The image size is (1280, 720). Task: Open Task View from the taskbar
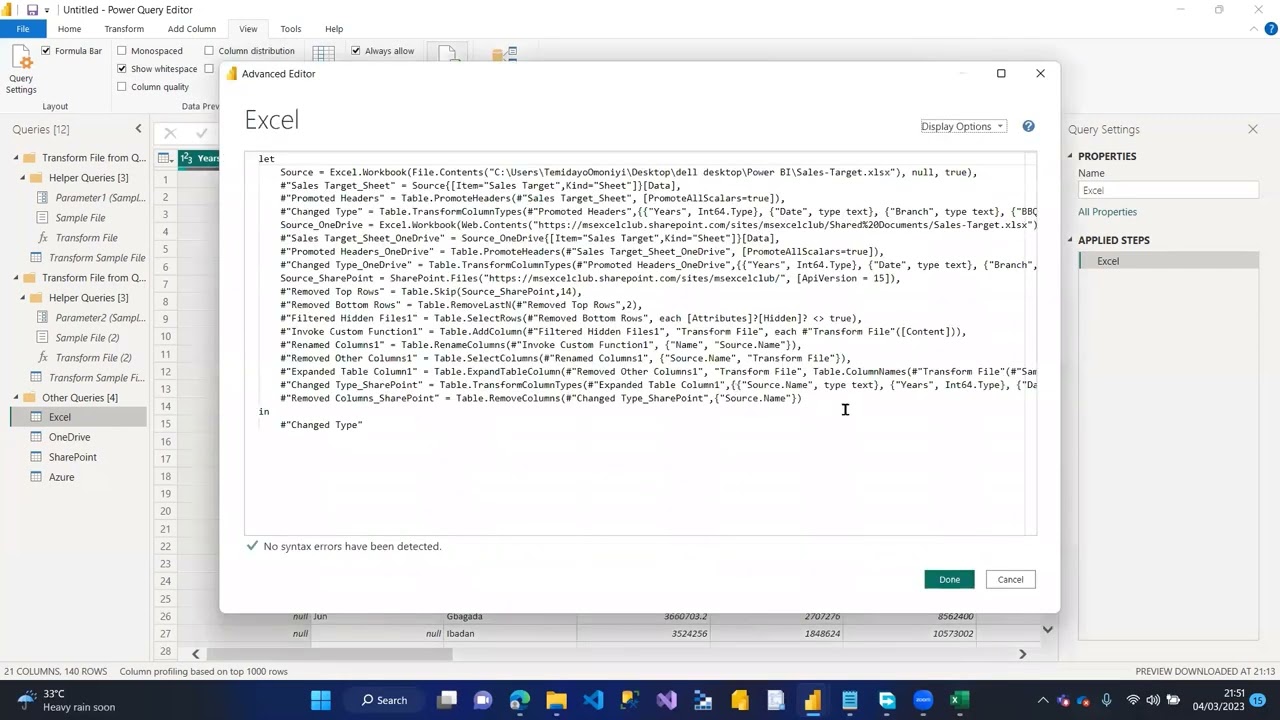click(x=447, y=700)
